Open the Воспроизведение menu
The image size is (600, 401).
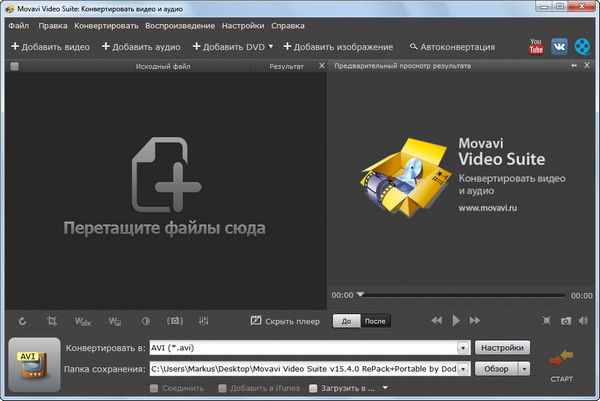(180, 26)
